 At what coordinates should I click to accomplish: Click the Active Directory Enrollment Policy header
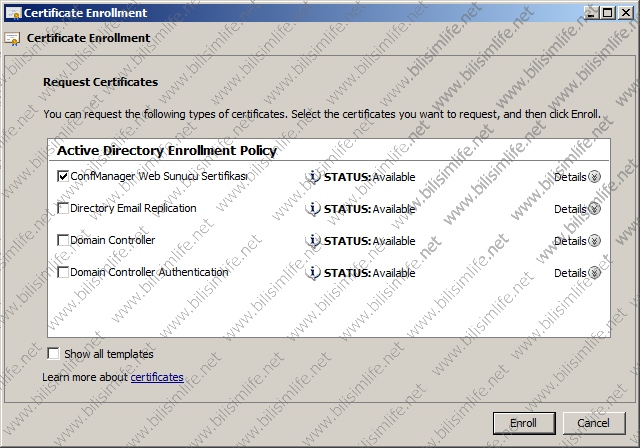tap(167, 150)
